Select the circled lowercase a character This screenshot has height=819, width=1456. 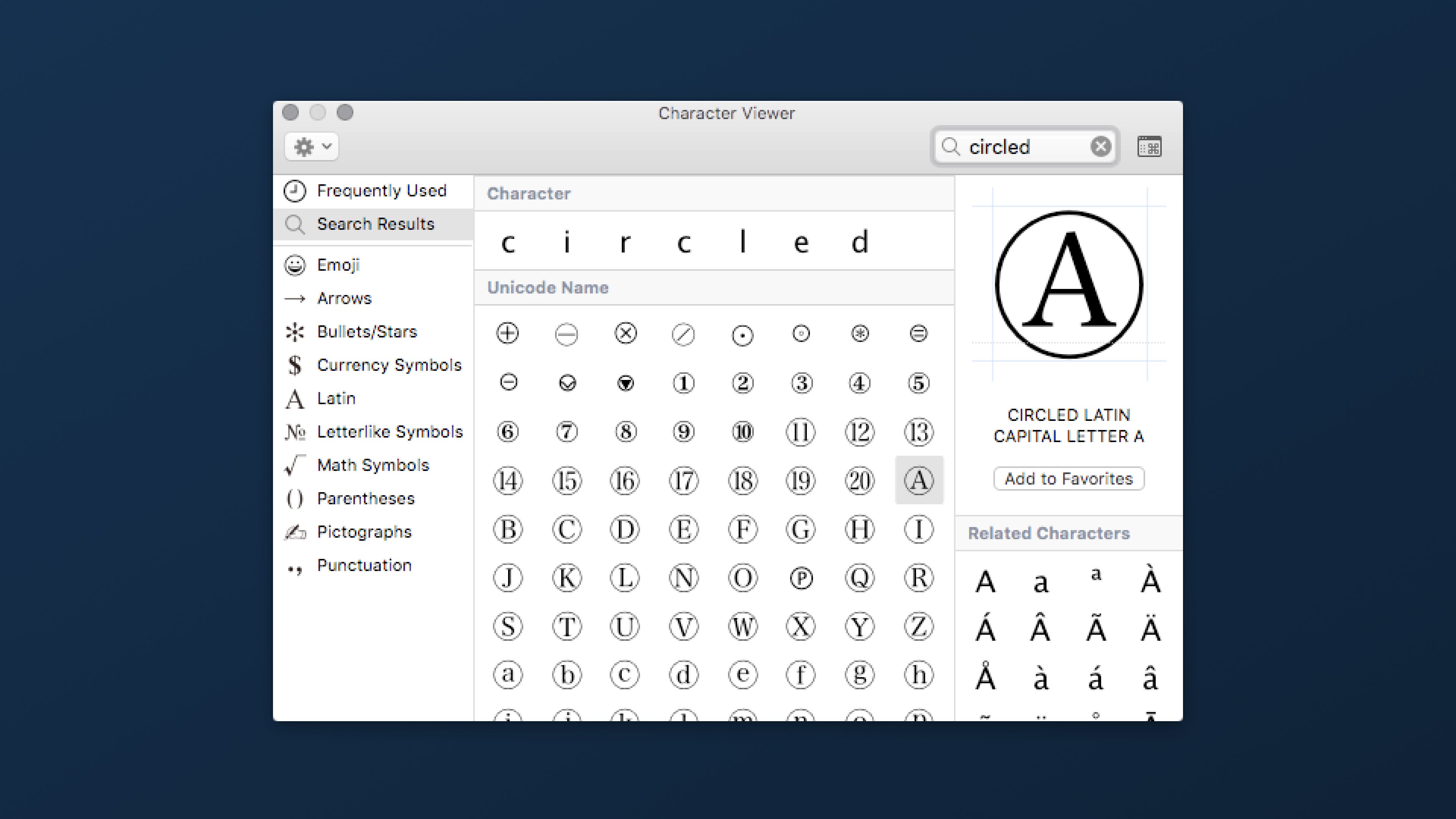tap(508, 675)
